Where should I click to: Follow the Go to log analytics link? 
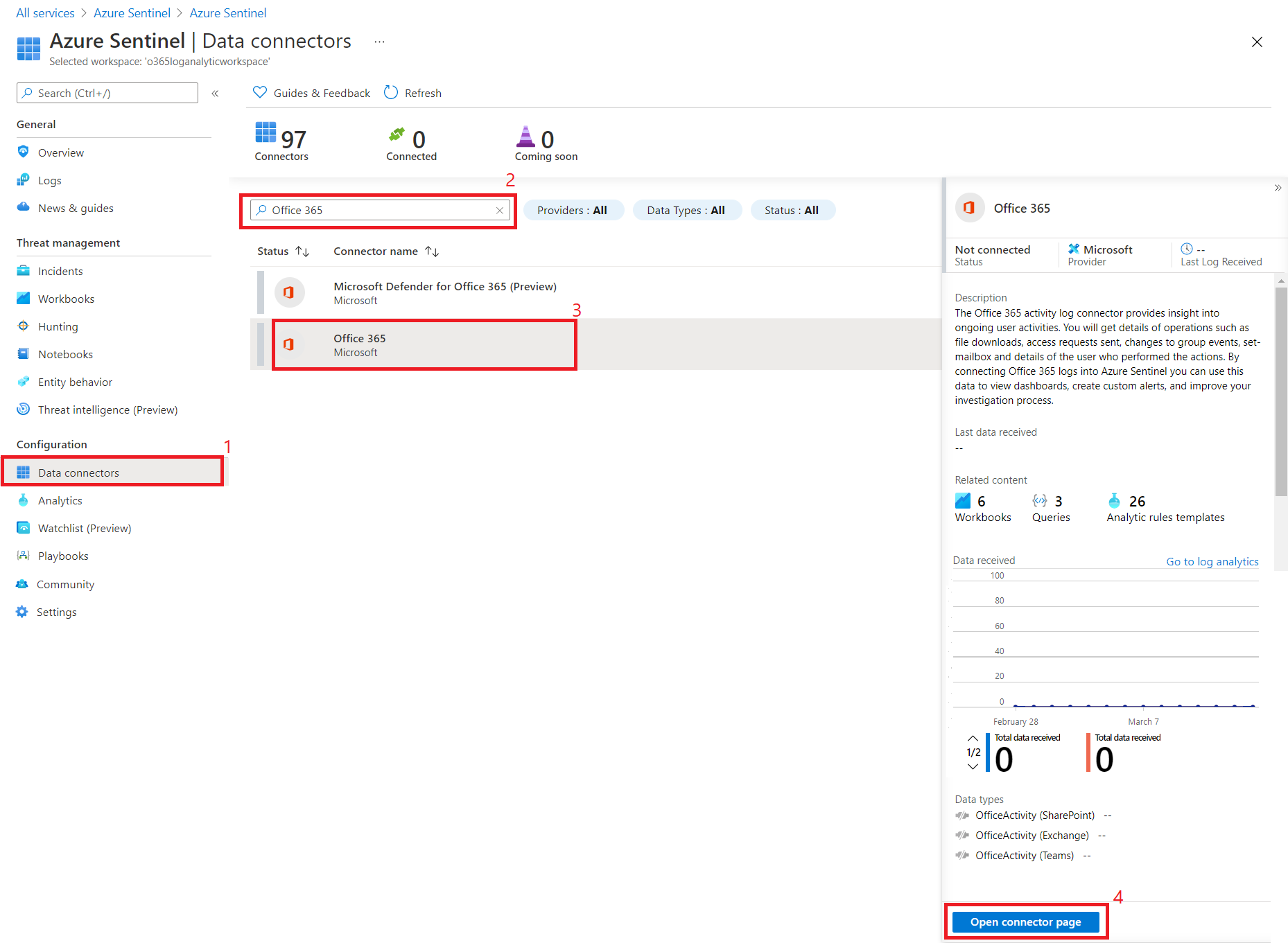[x=1212, y=561]
